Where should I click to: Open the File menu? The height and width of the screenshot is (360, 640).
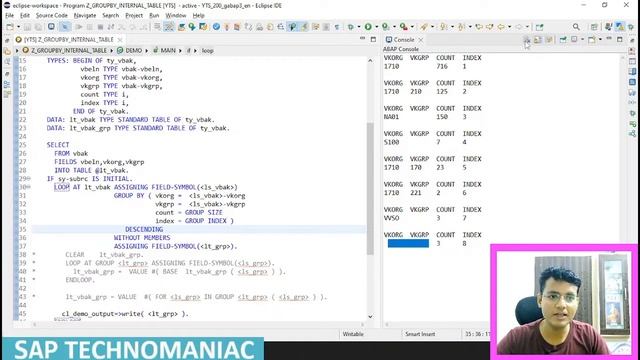pyautogui.click(x=9, y=16)
